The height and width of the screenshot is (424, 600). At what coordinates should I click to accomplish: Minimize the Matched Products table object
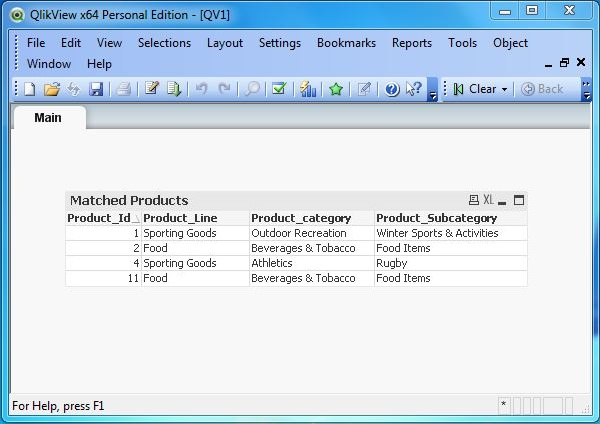pyautogui.click(x=502, y=201)
